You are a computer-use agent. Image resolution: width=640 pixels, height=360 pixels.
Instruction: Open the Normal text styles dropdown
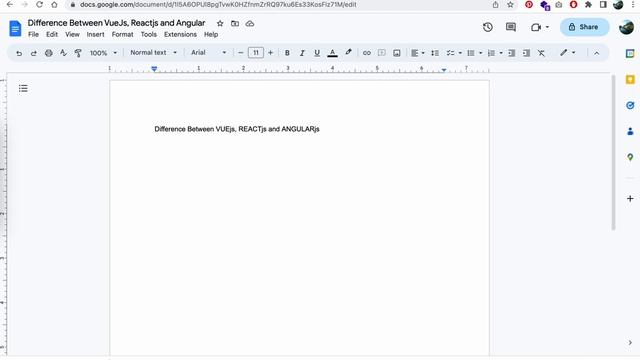click(x=153, y=53)
